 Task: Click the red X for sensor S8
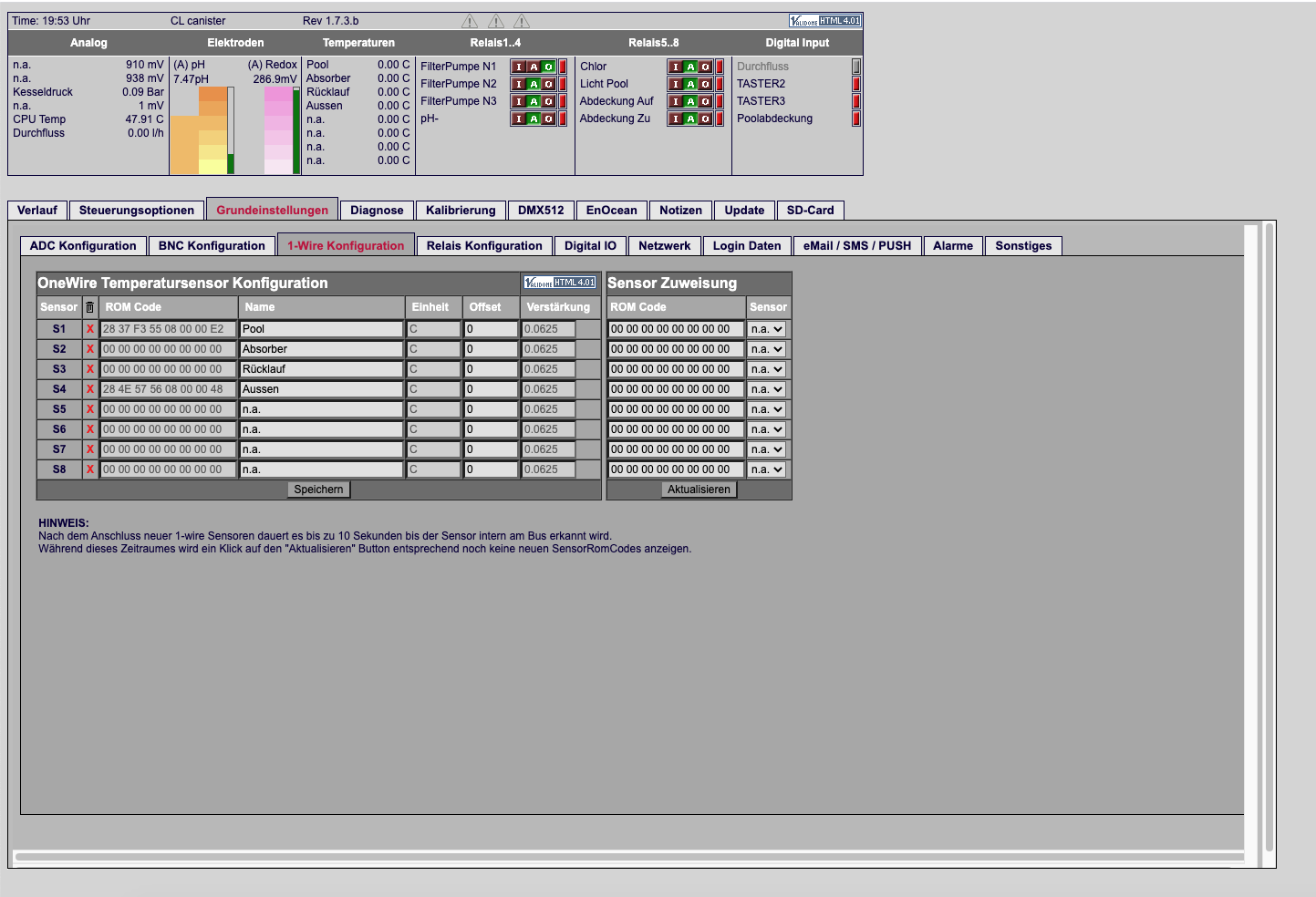tap(90, 469)
